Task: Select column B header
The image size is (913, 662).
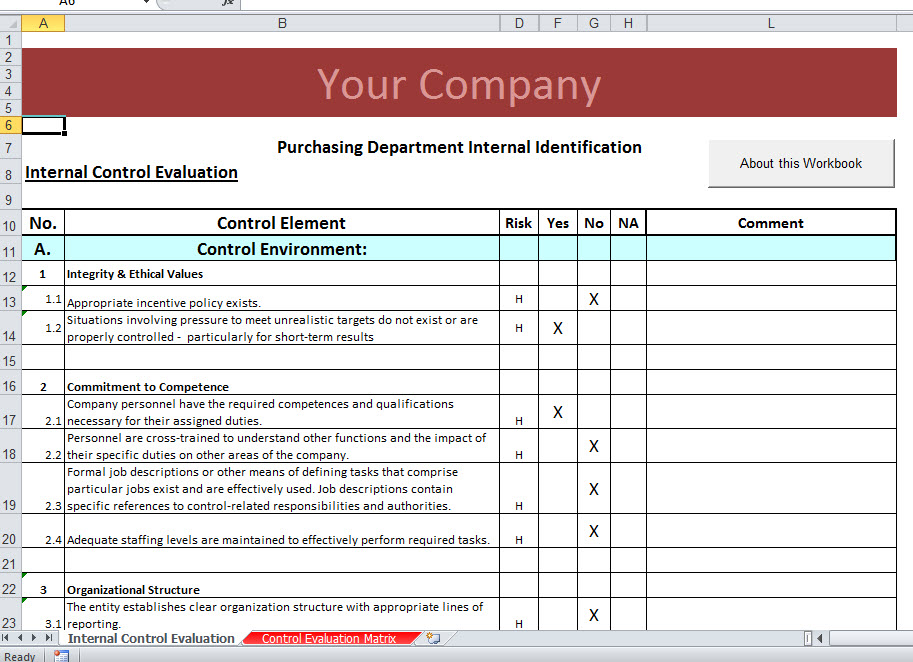Action: pos(282,23)
